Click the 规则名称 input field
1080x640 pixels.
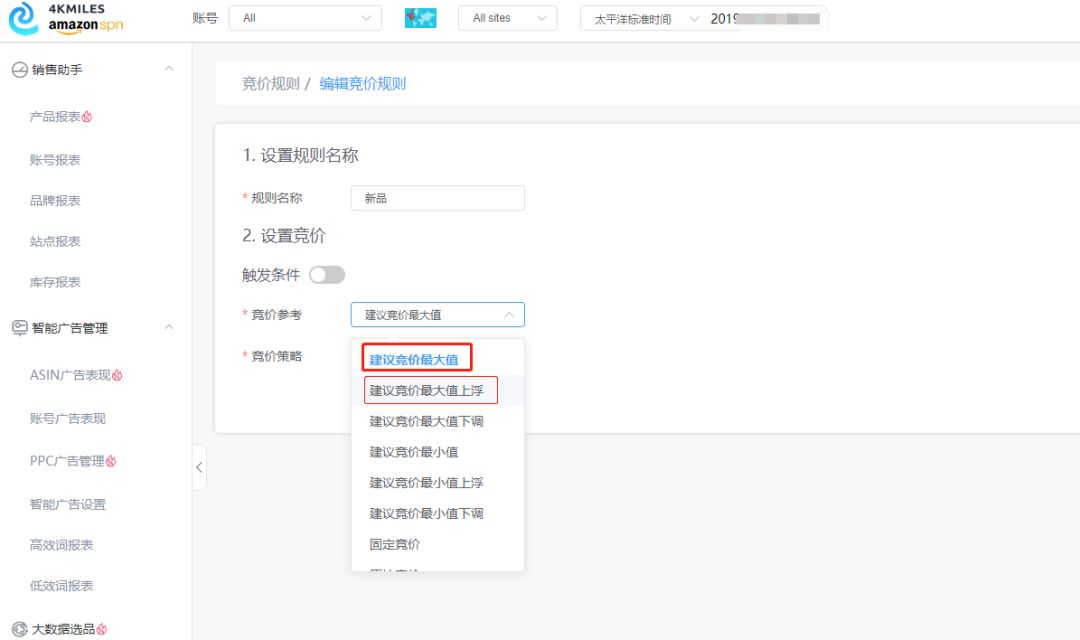coord(437,198)
